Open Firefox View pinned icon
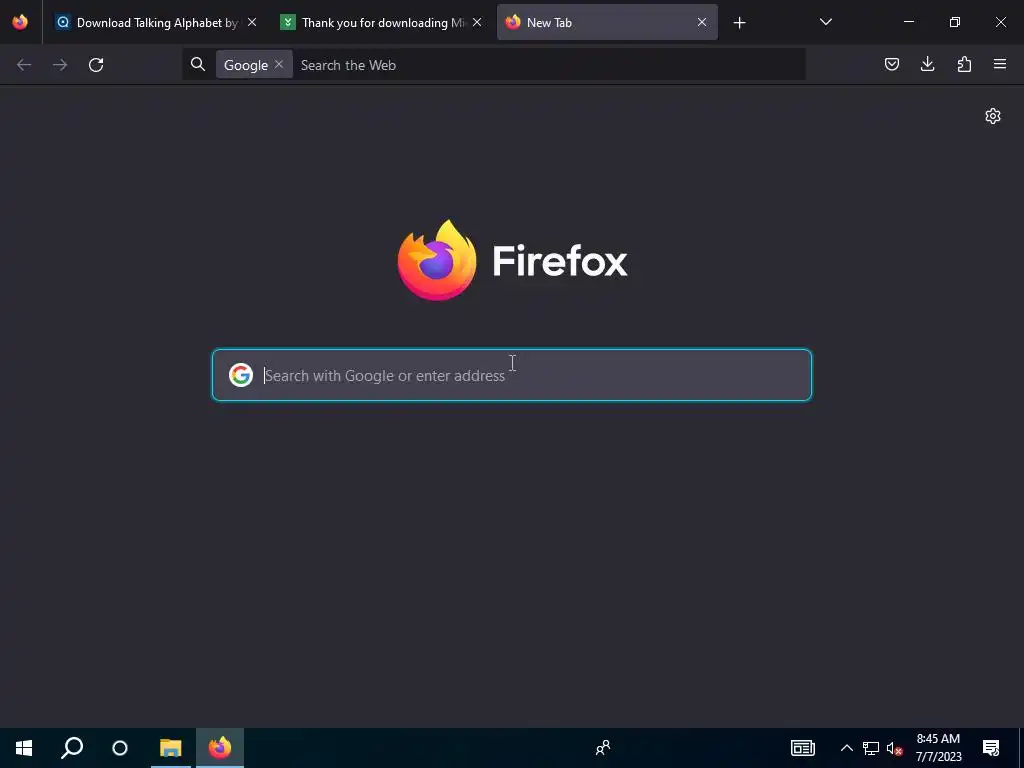This screenshot has width=1024, height=768. point(20,22)
